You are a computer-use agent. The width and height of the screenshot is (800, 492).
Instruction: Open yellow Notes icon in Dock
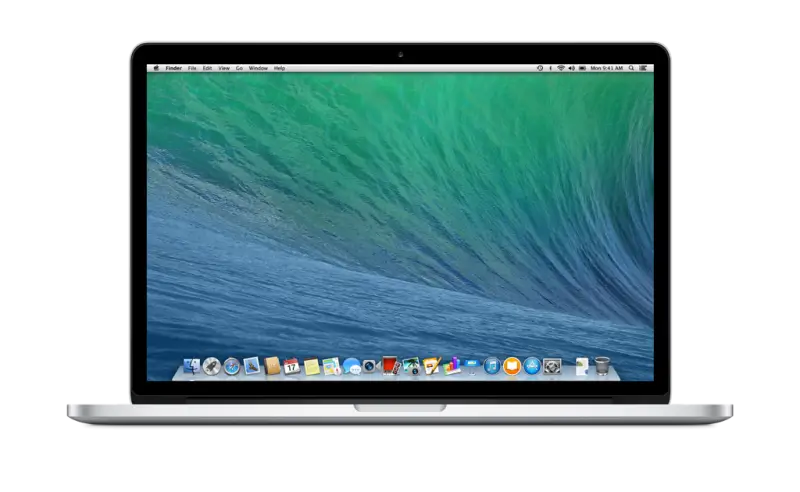coord(312,366)
